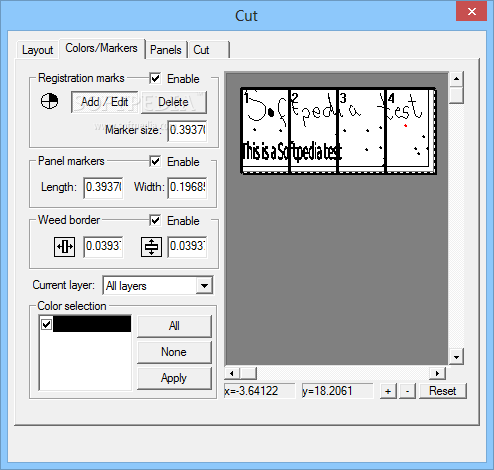Click panel 2 in the preview
This screenshot has height=470, width=494.
(x=314, y=130)
